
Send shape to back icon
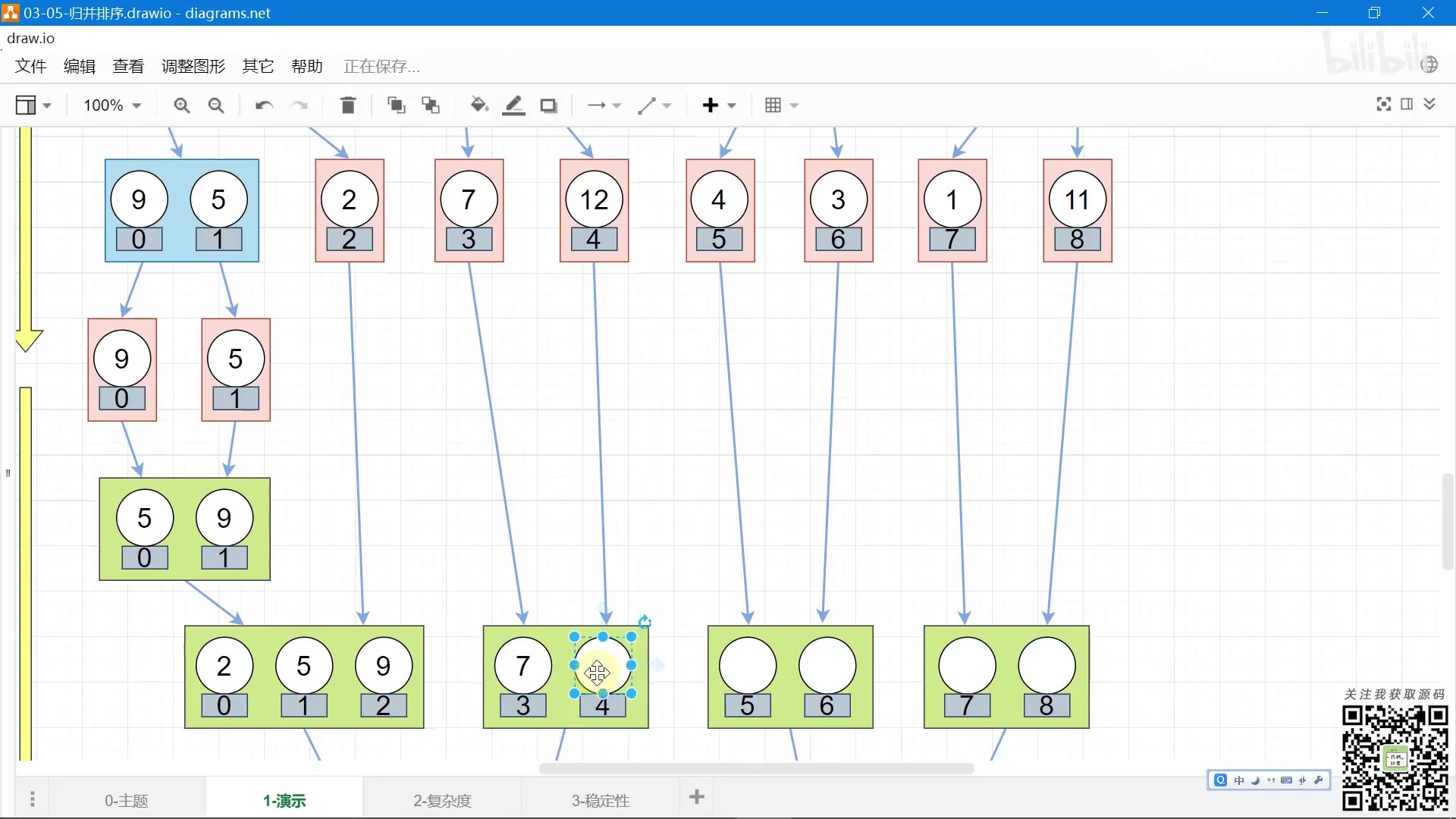[x=431, y=105]
